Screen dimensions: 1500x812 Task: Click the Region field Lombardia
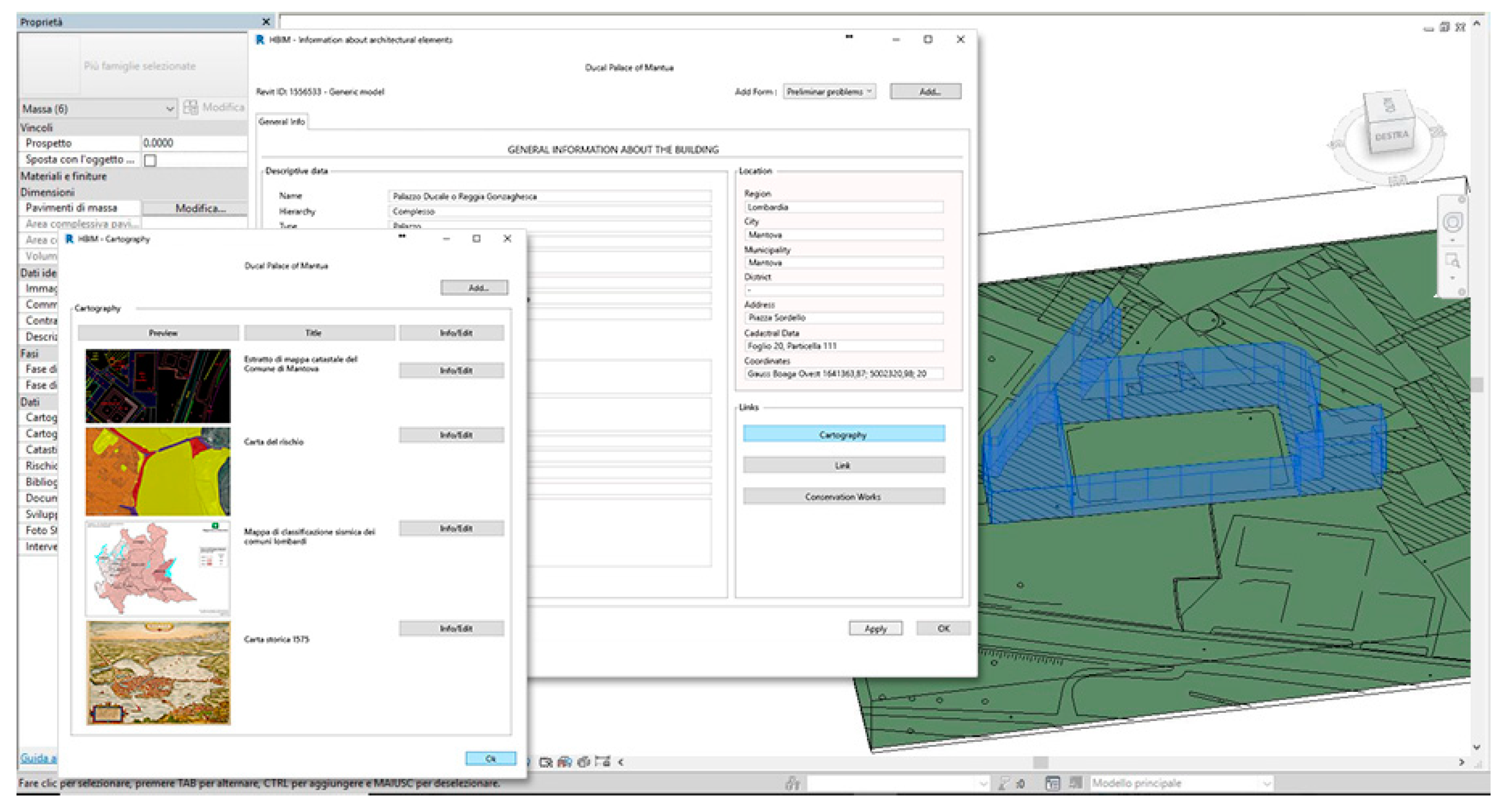(x=843, y=207)
